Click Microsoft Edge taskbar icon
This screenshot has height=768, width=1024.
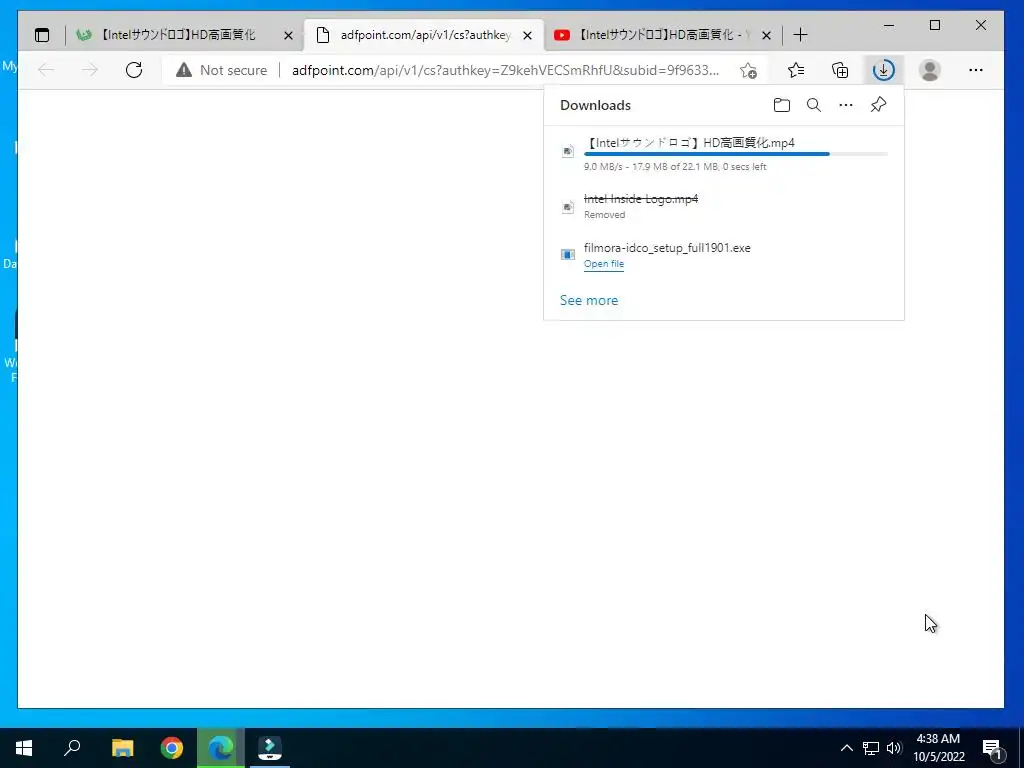pos(221,748)
